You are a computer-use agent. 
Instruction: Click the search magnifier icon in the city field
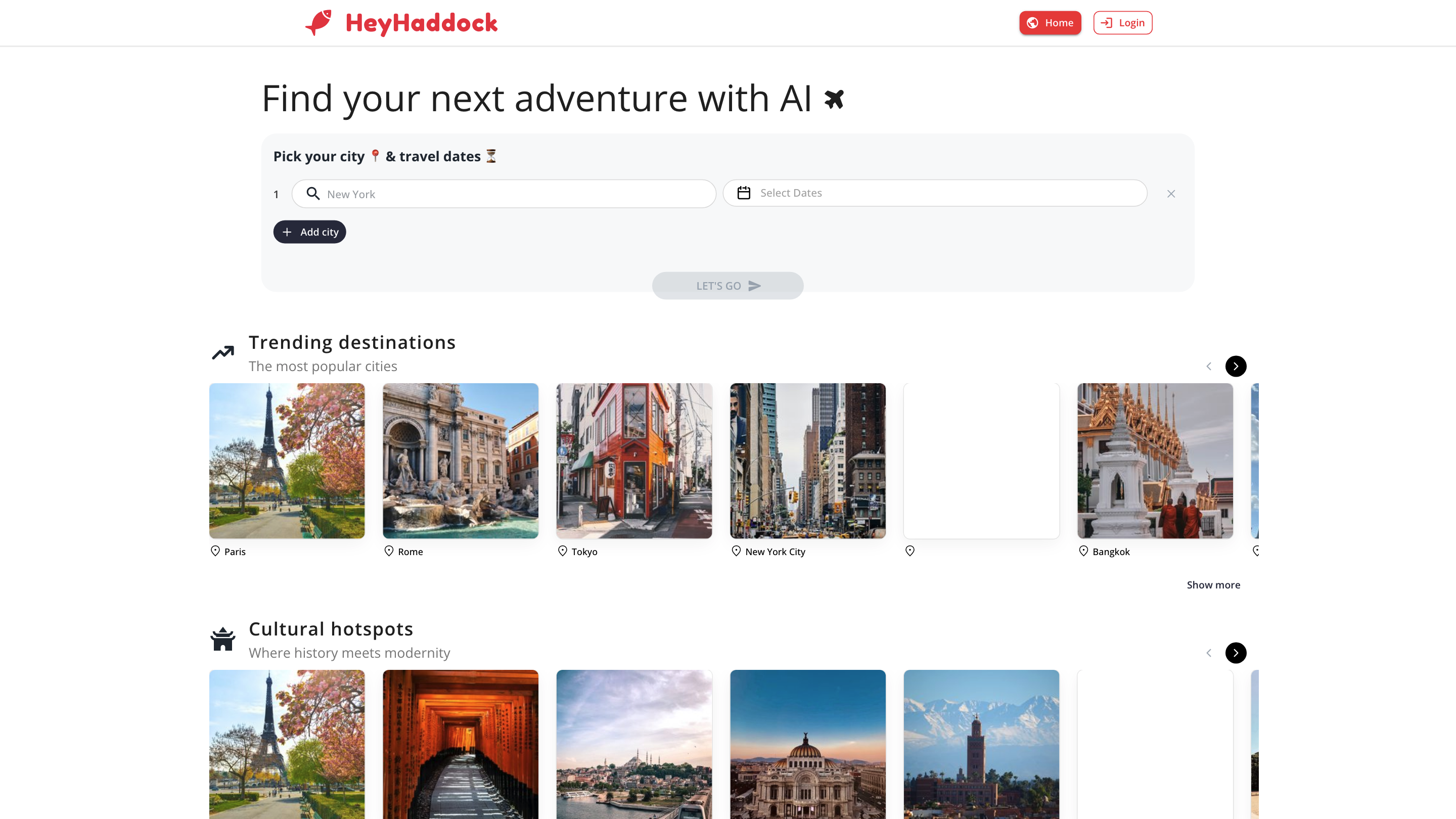[x=312, y=194]
